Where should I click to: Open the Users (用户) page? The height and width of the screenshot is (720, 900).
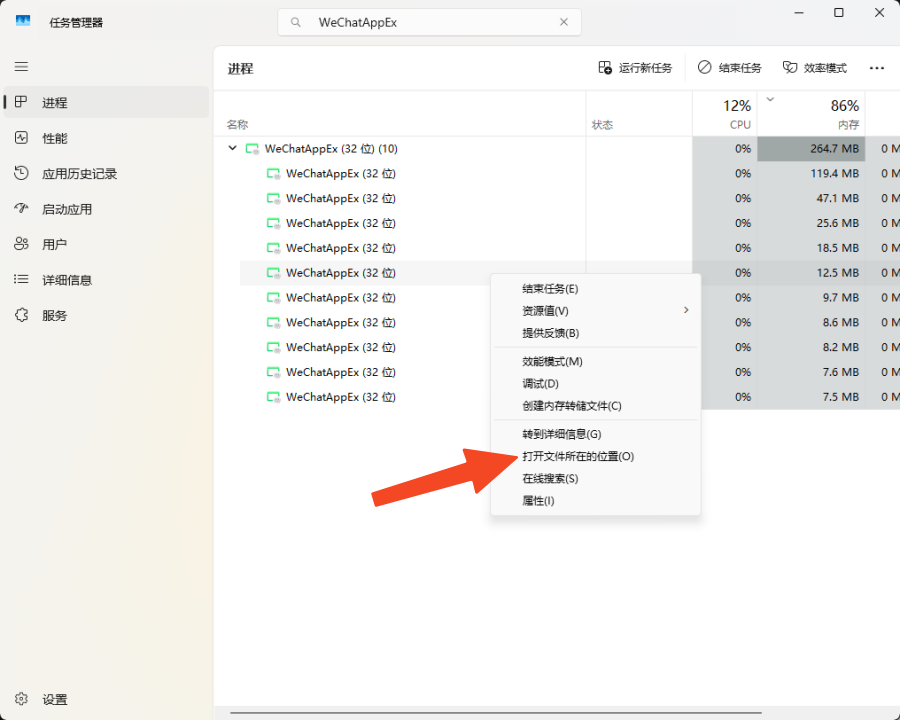(x=107, y=245)
